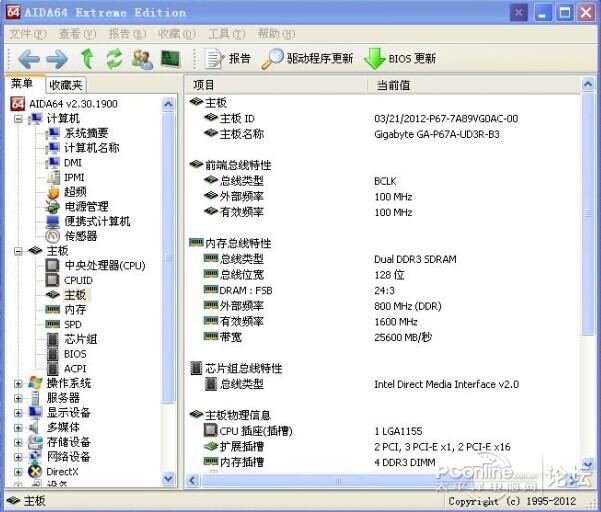Select SPD tree item
601x512 pixels.
click(73, 325)
